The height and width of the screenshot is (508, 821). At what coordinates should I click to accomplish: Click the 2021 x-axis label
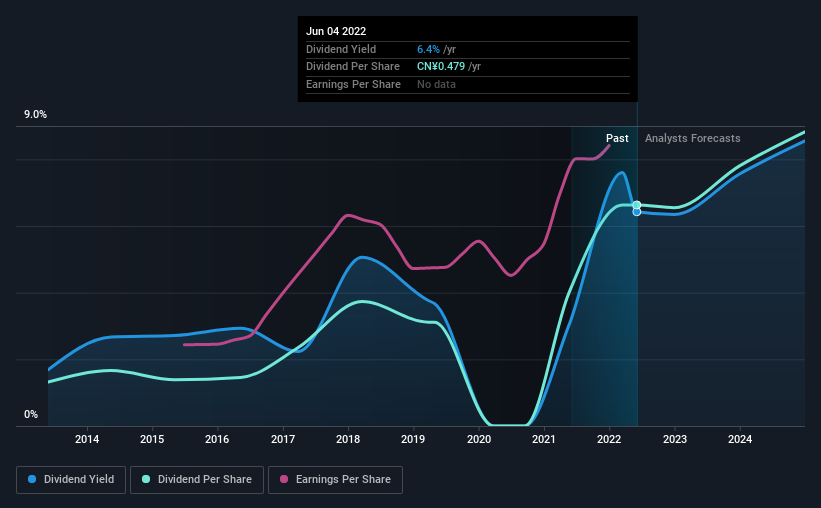click(x=543, y=439)
